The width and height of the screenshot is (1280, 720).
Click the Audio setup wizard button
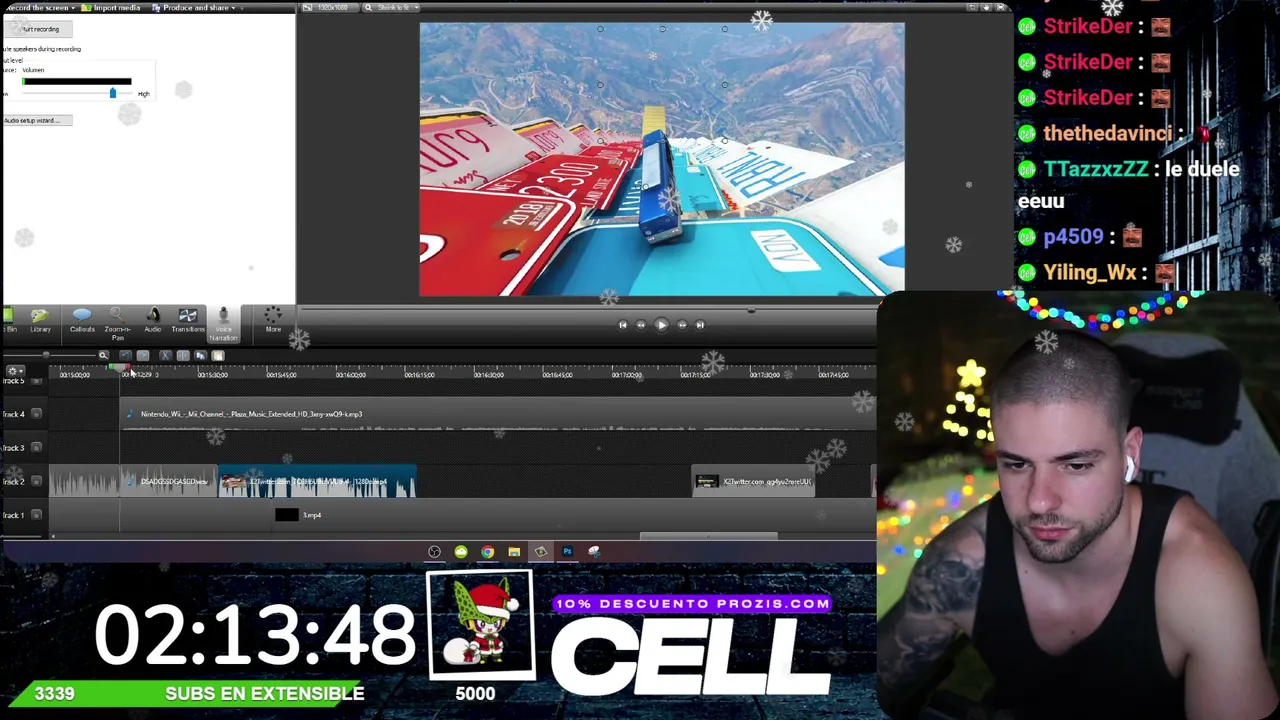click(36, 120)
